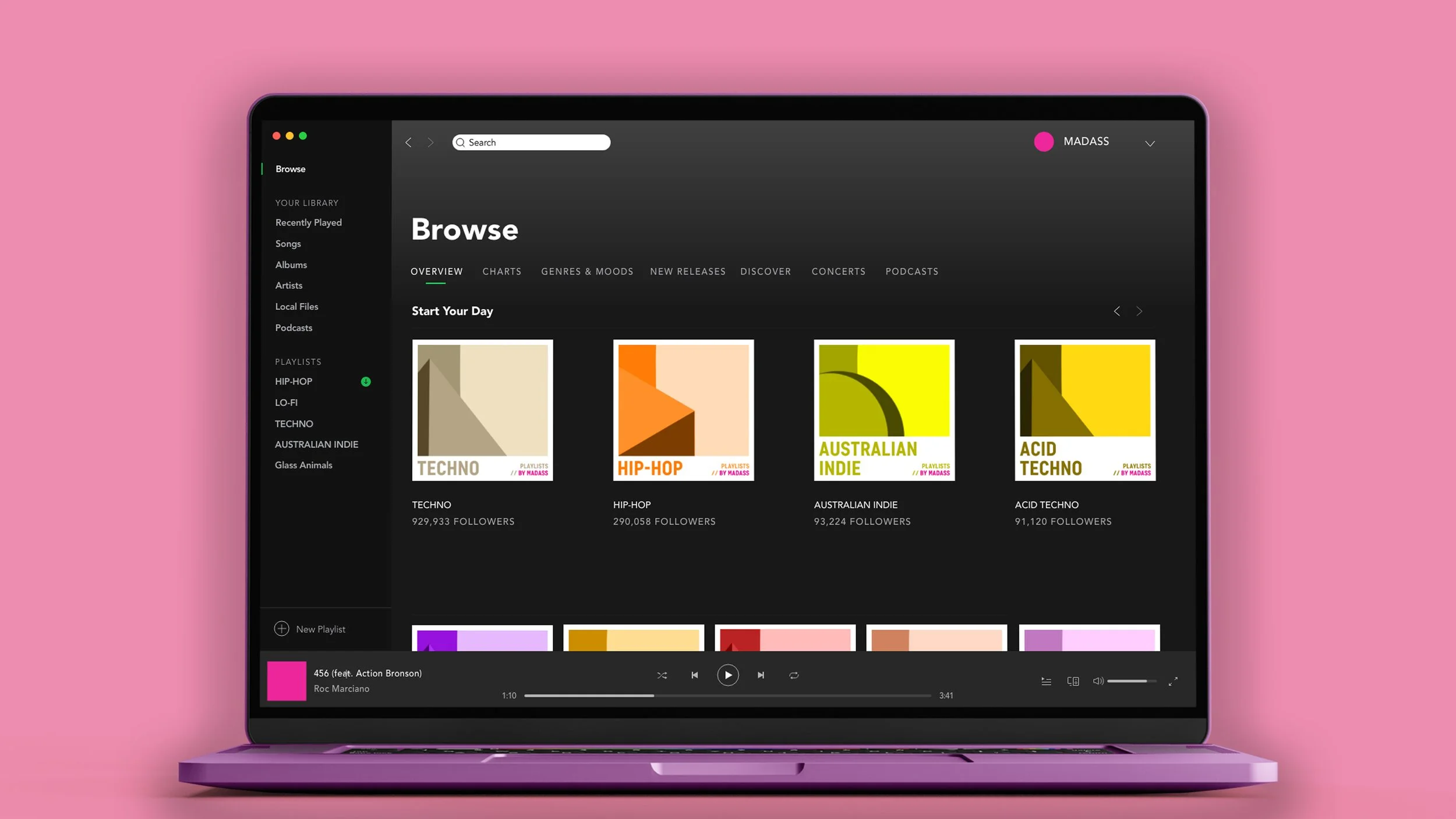Click '929,933 FOLLOWERS' text
This screenshot has height=819, width=1456.
tap(463, 521)
